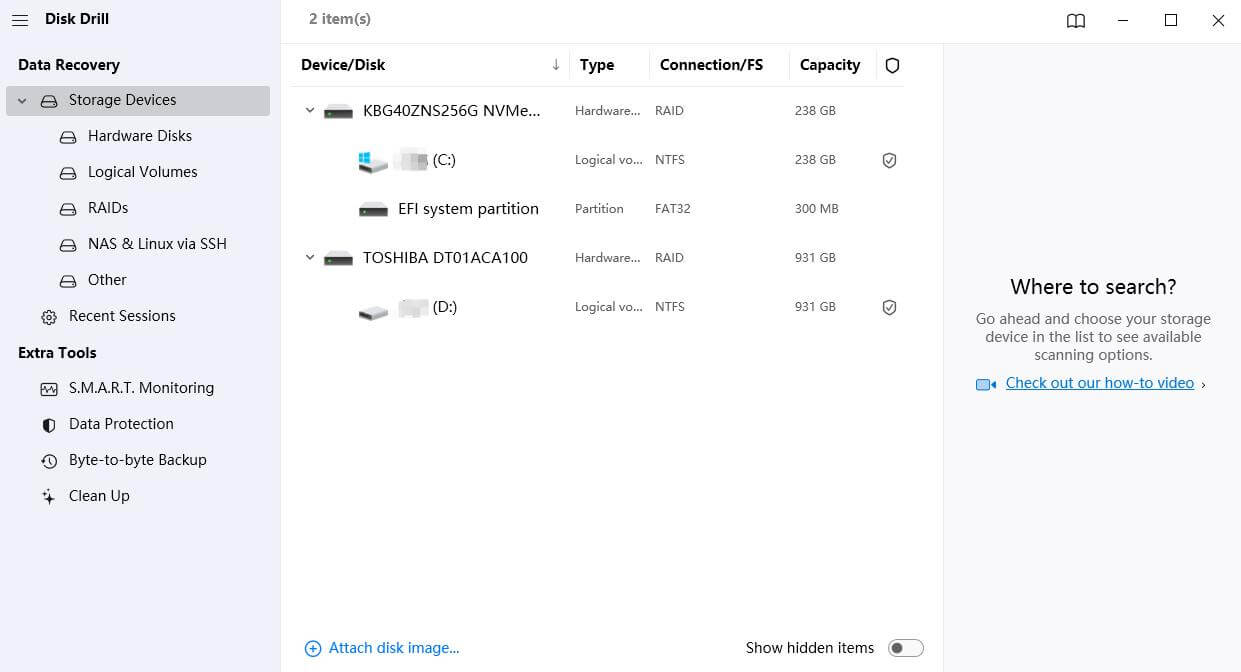This screenshot has height=672, width=1241.
Task: Select the (C:) logical volume label
Action: (x=444, y=160)
